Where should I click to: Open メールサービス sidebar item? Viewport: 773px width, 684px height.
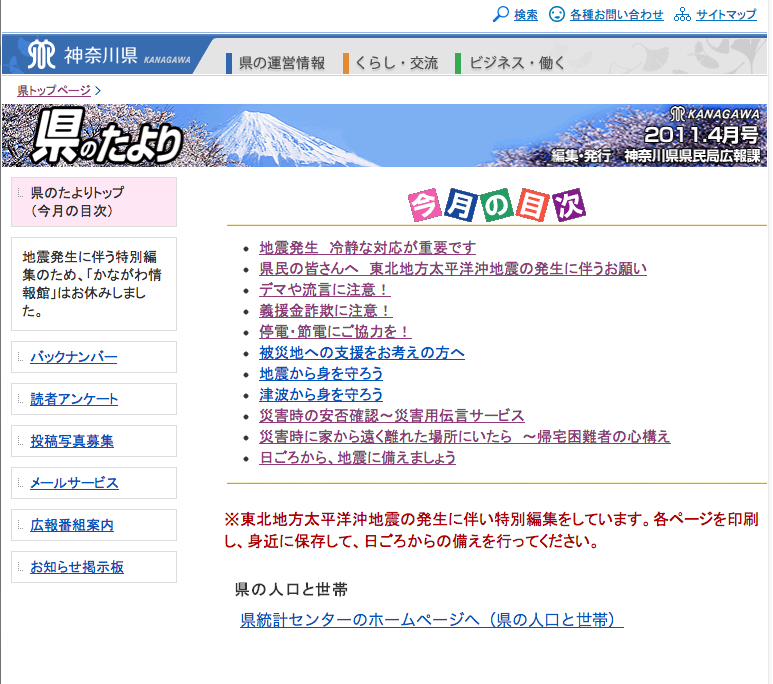74,483
